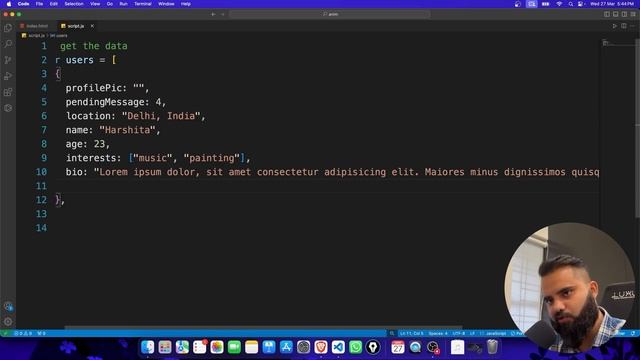Open WhatsApp from the dock
Screen dimensions: 640x360
356,347
